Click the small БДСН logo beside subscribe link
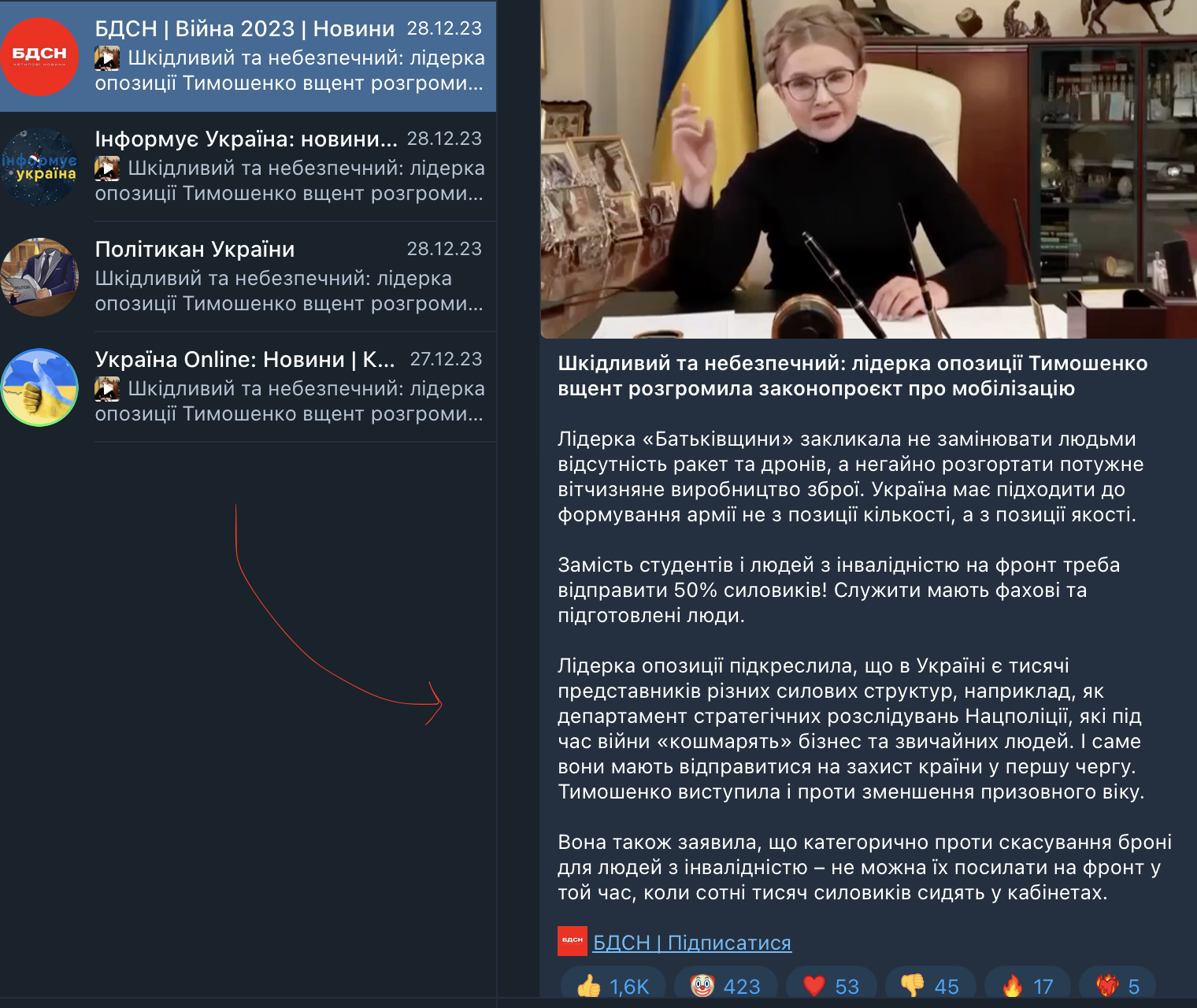 pos(573,941)
